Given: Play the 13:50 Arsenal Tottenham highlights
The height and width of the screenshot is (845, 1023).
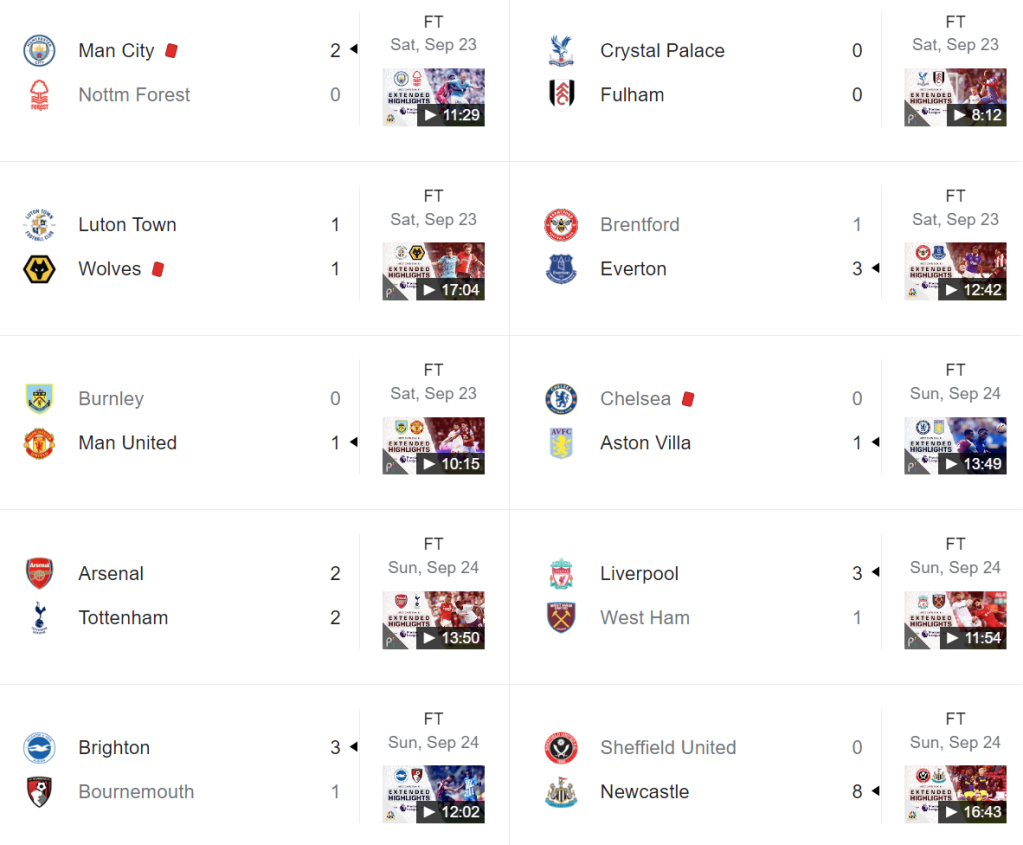Looking at the screenshot, I should pos(433,620).
